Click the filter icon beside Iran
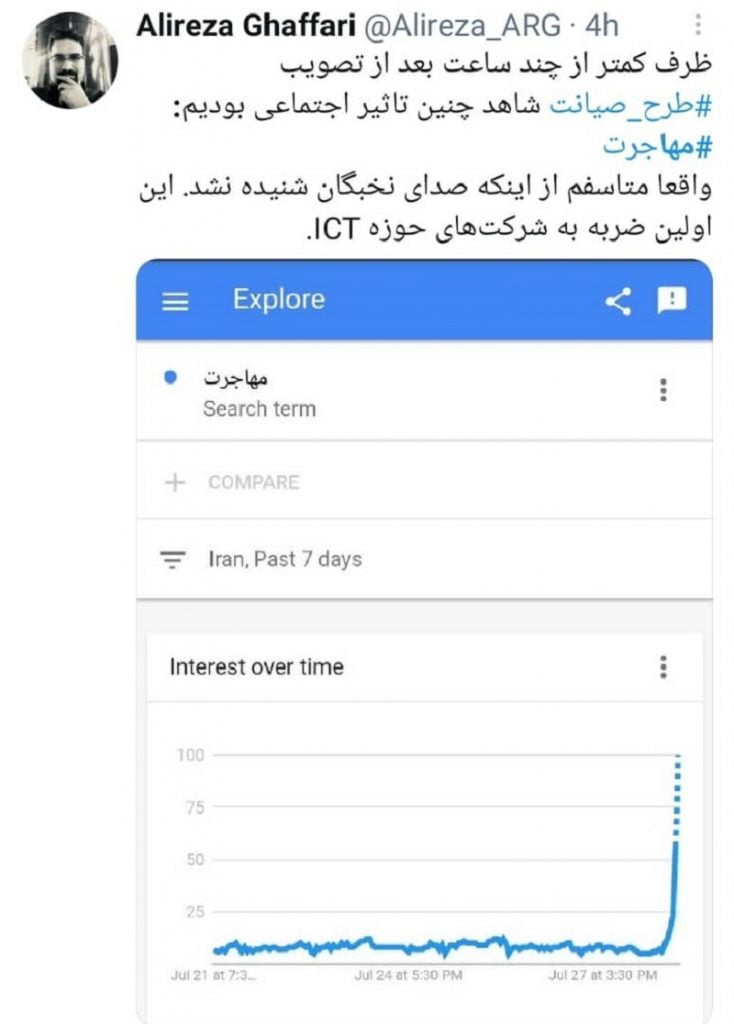The width and height of the screenshot is (734, 1024). pos(175,559)
